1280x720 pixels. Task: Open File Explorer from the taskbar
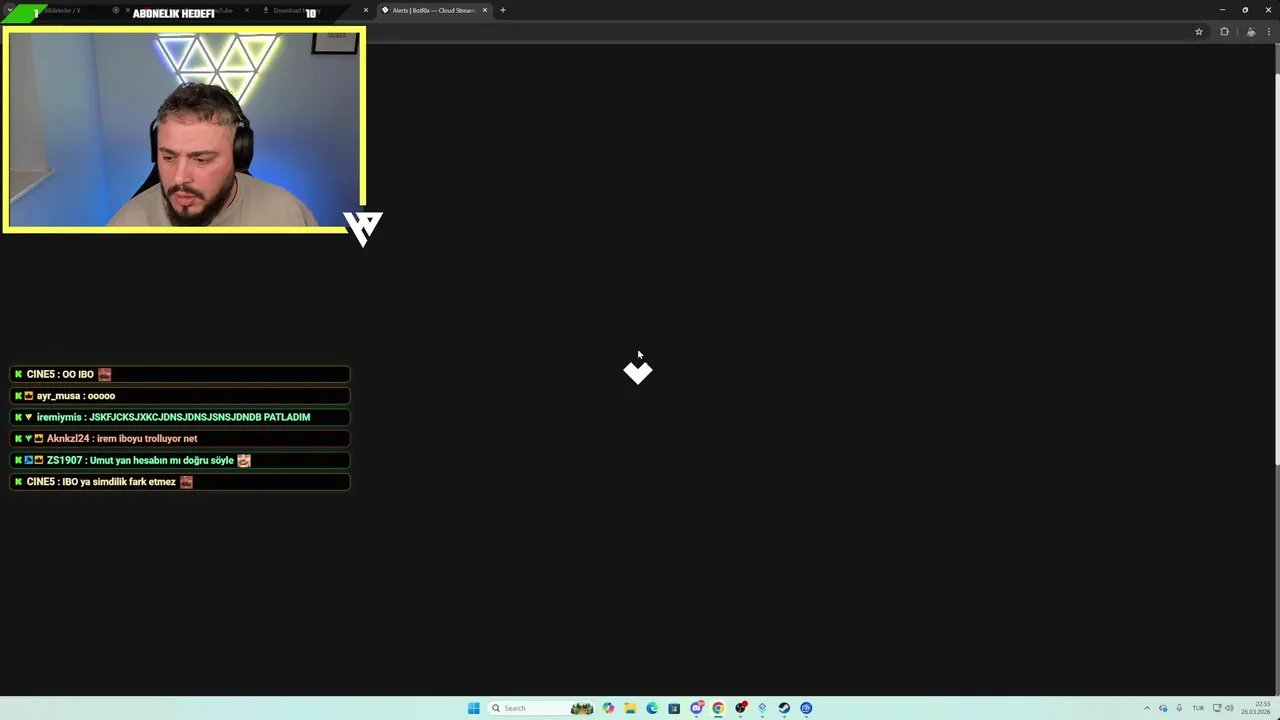pyautogui.click(x=630, y=708)
